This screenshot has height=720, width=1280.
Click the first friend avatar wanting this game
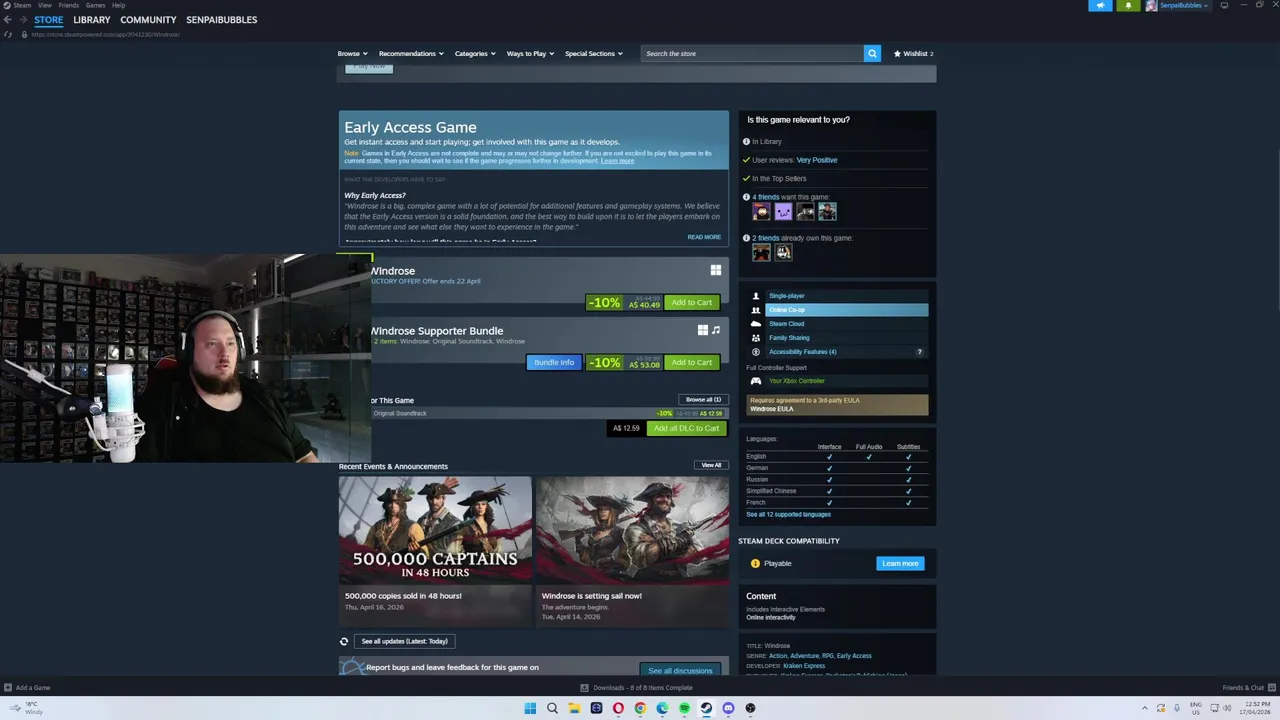tap(762, 212)
